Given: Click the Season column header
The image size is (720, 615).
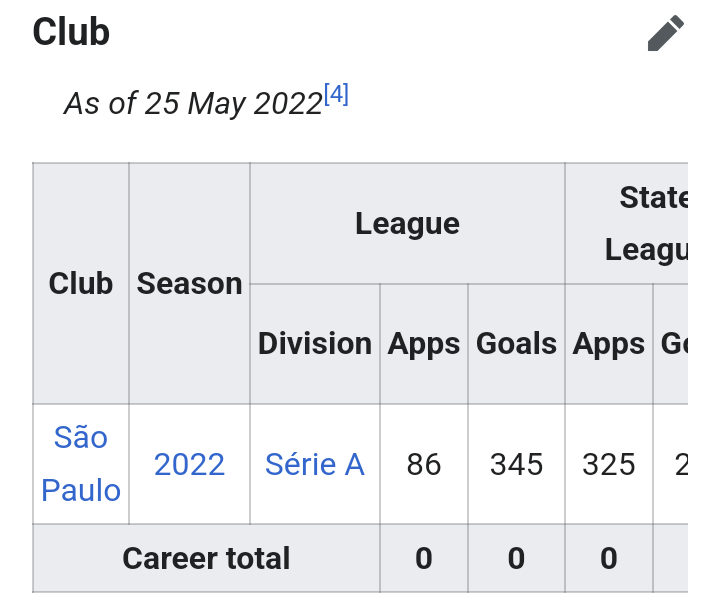Looking at the screenshot, I should [189, 283].
